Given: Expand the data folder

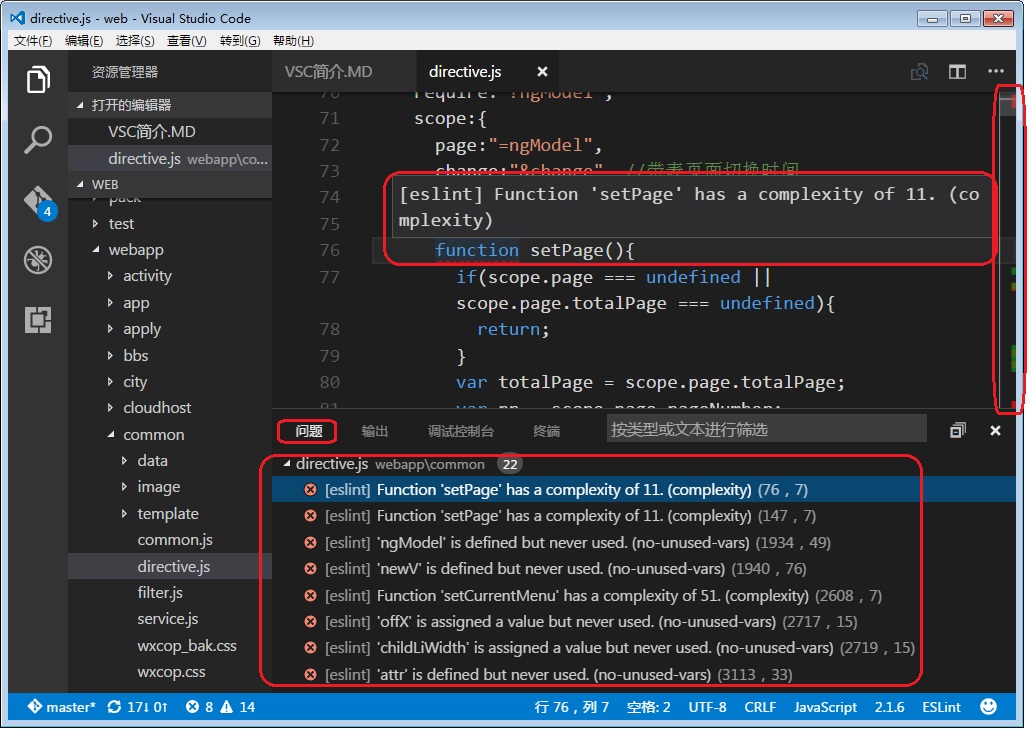Looking at the screenshot, I should pos(125,460).
